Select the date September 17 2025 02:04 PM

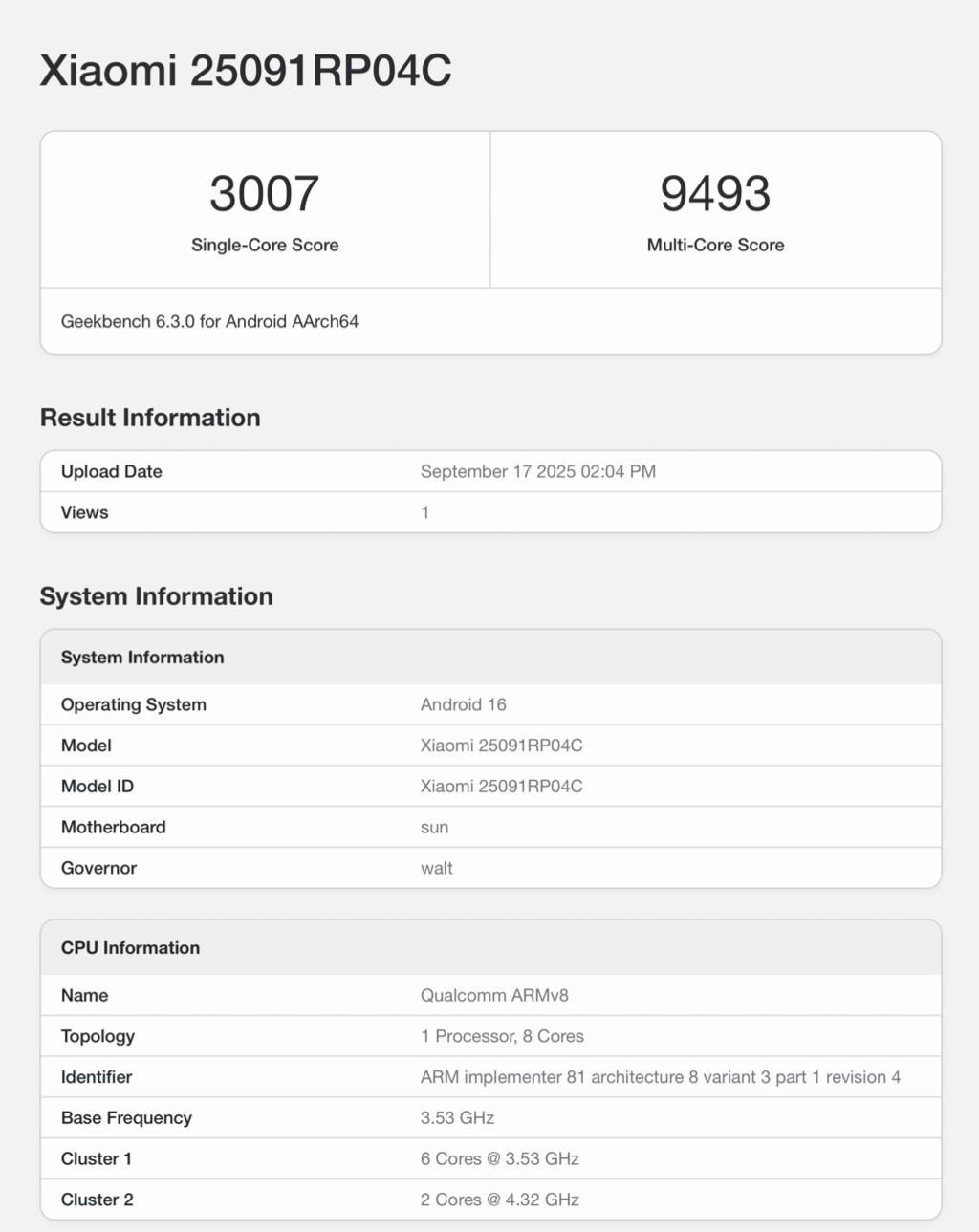(538, 471)
